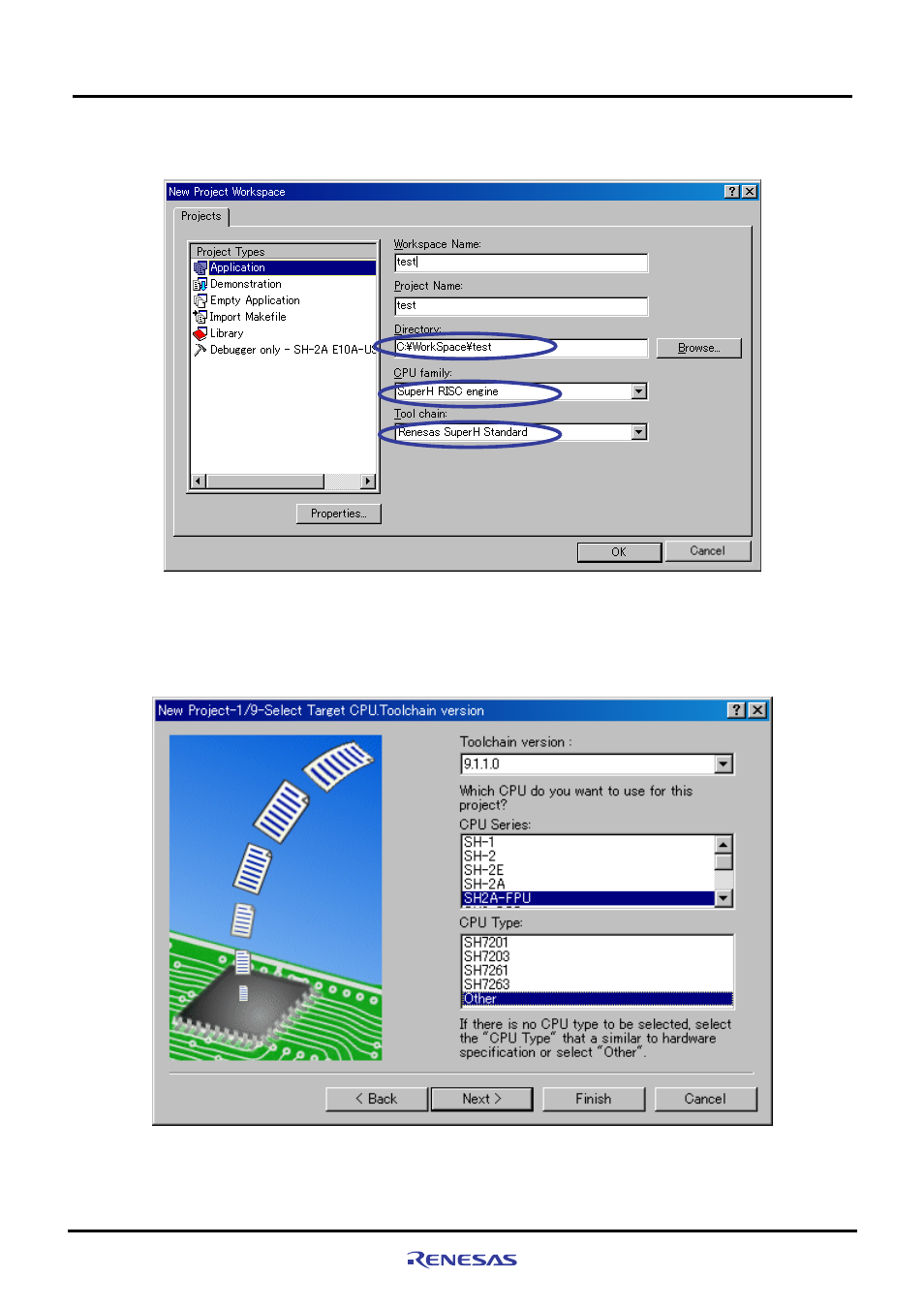Choose Other as CPU Type
The image size is (924, 1308).
pyautogui.click(x=597, y=999)
